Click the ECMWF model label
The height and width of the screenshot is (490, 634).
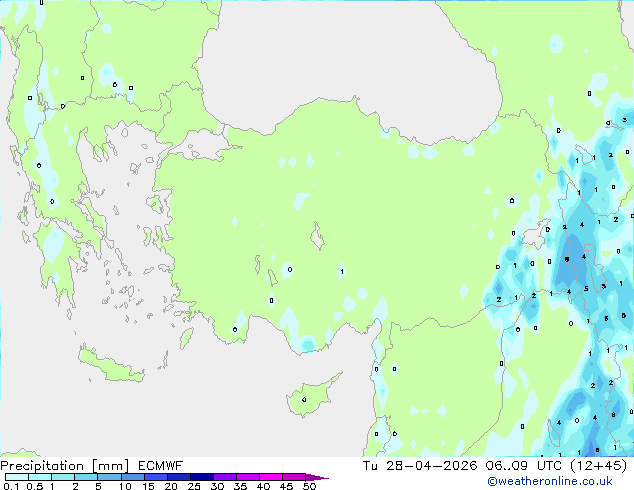161,466
